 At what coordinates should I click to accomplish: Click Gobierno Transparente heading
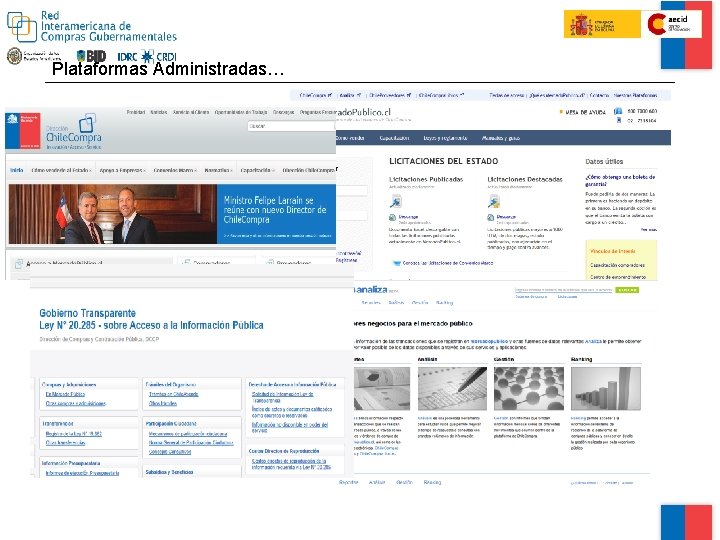pyautogui.click(x=87, y=313)
